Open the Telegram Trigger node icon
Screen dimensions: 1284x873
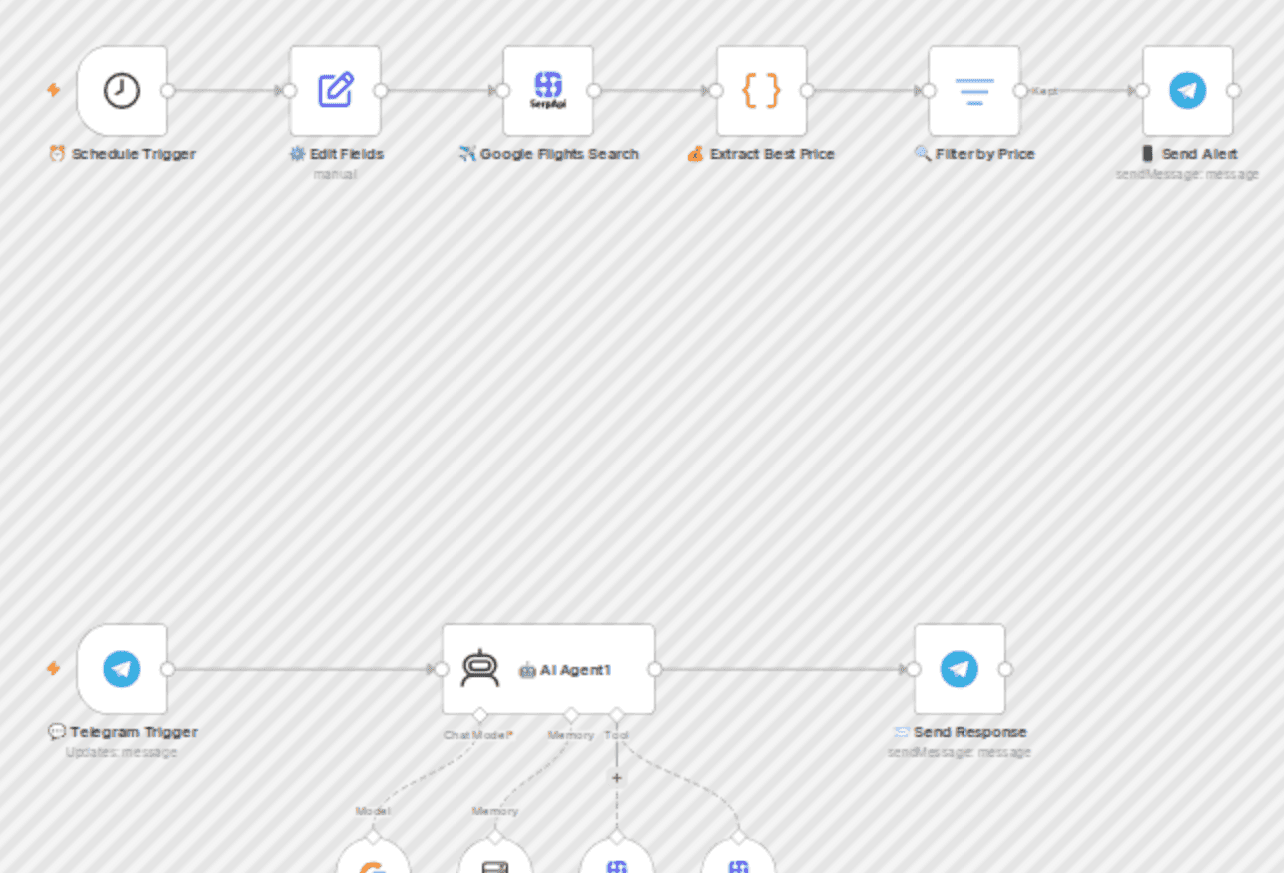(x=122, y=669)
